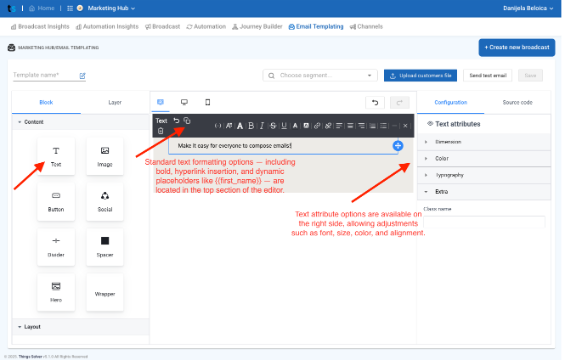
Task: Open the Danijela Beloica user menu
Action: [528, 8]
